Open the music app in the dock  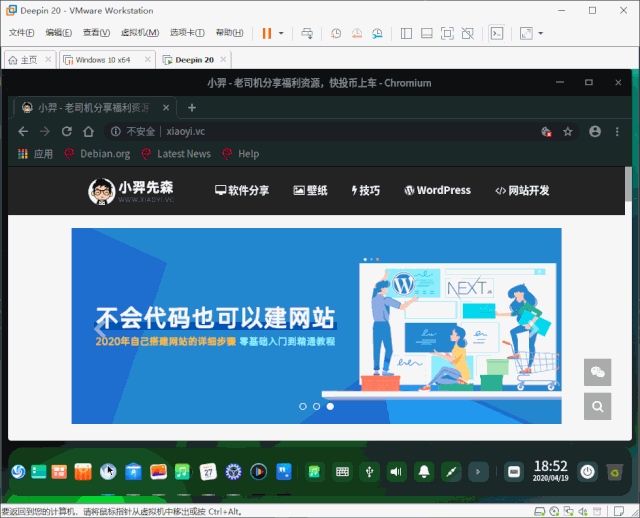182,472
